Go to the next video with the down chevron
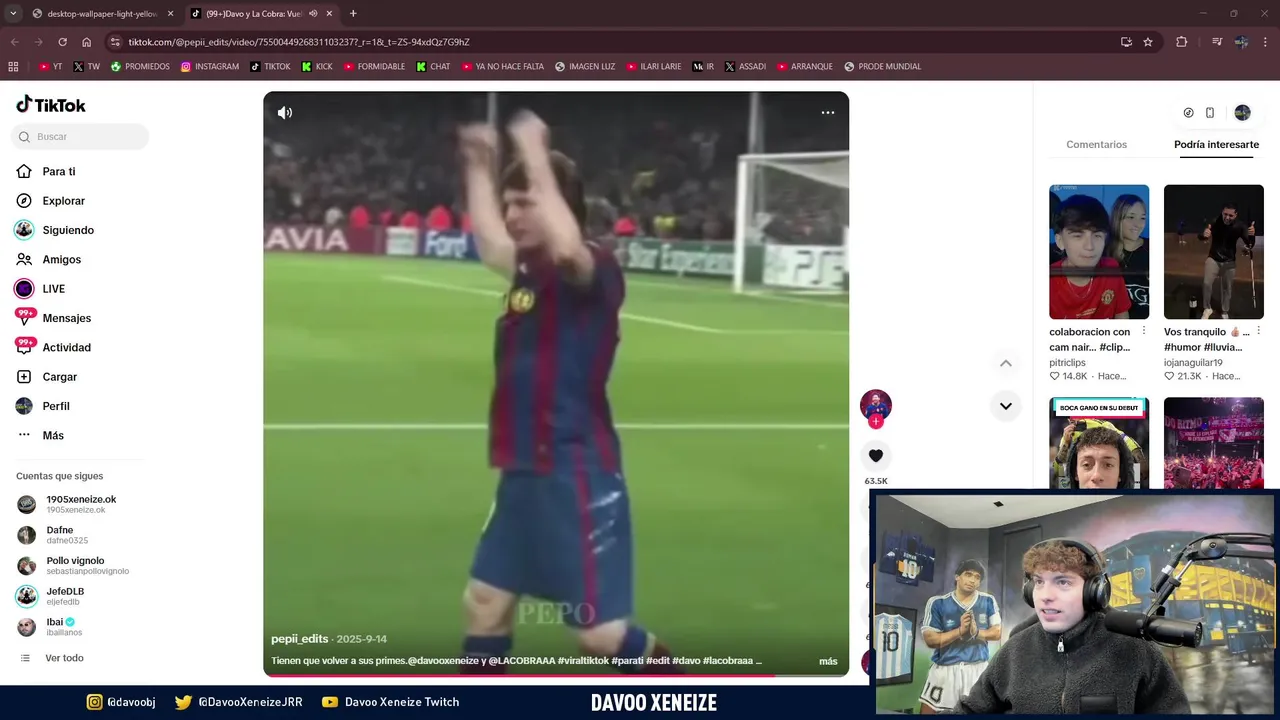 point(1006,406)
